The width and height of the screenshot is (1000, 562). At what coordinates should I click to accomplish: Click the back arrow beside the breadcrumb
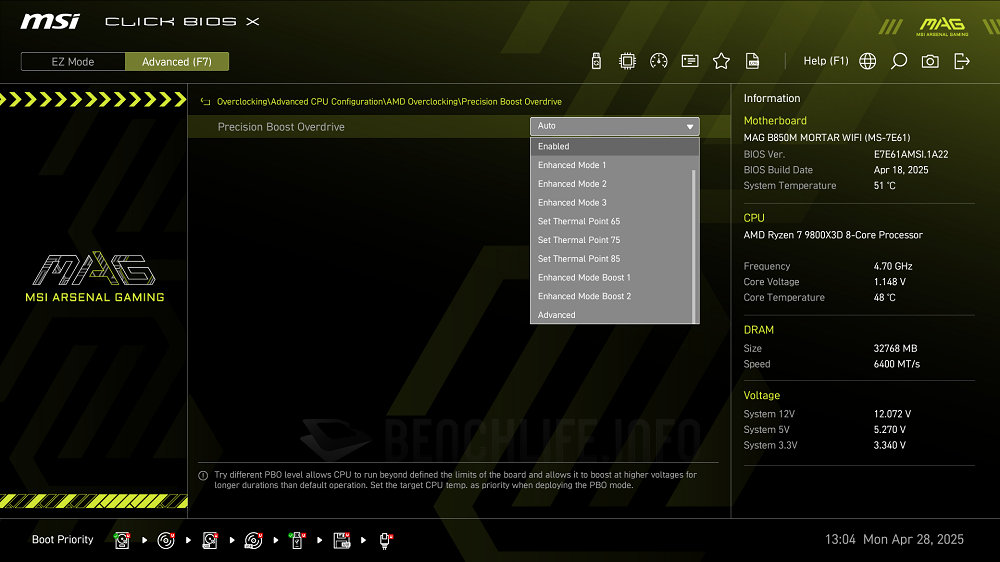(205, 101)
